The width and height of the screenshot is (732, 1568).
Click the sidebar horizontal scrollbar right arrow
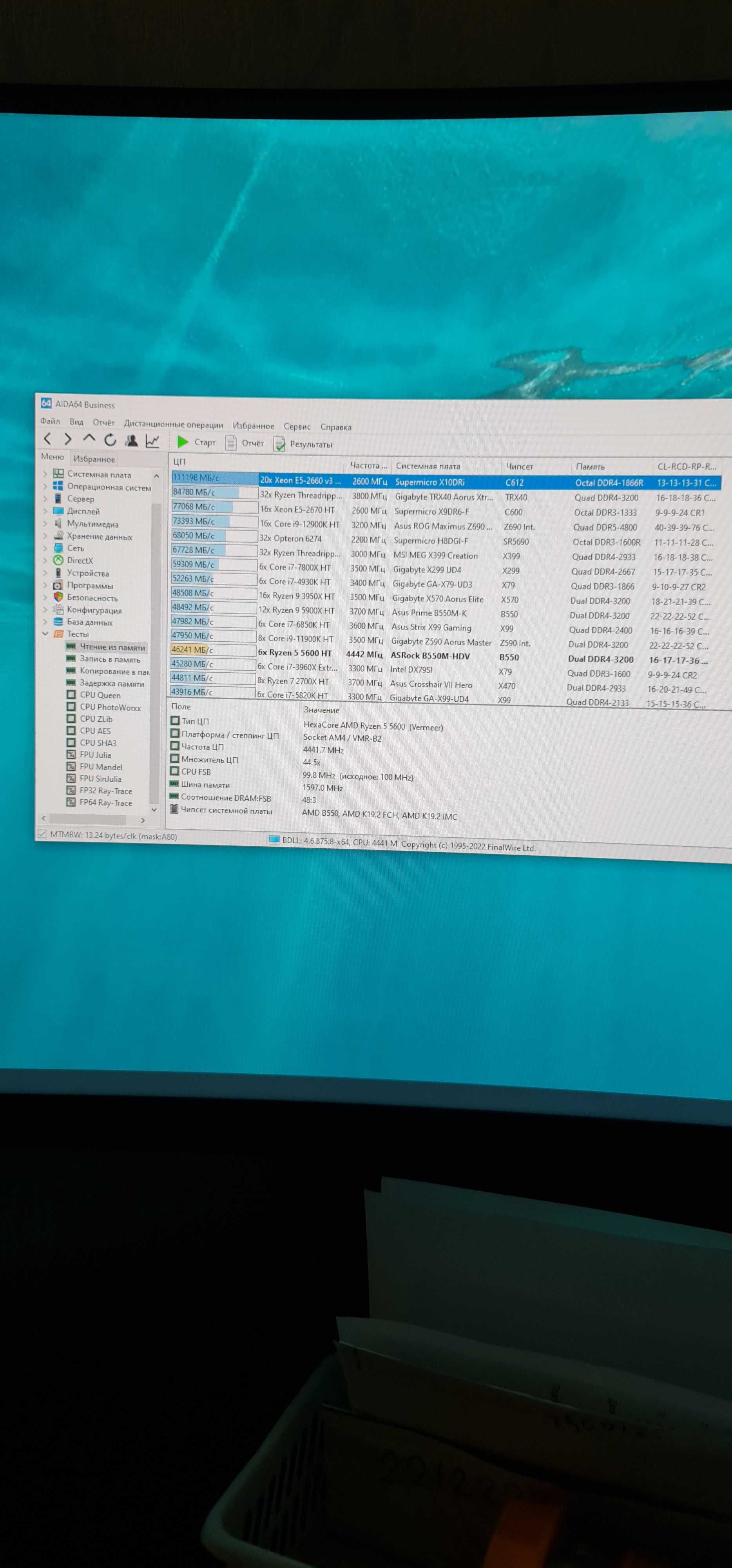[143, 820]
